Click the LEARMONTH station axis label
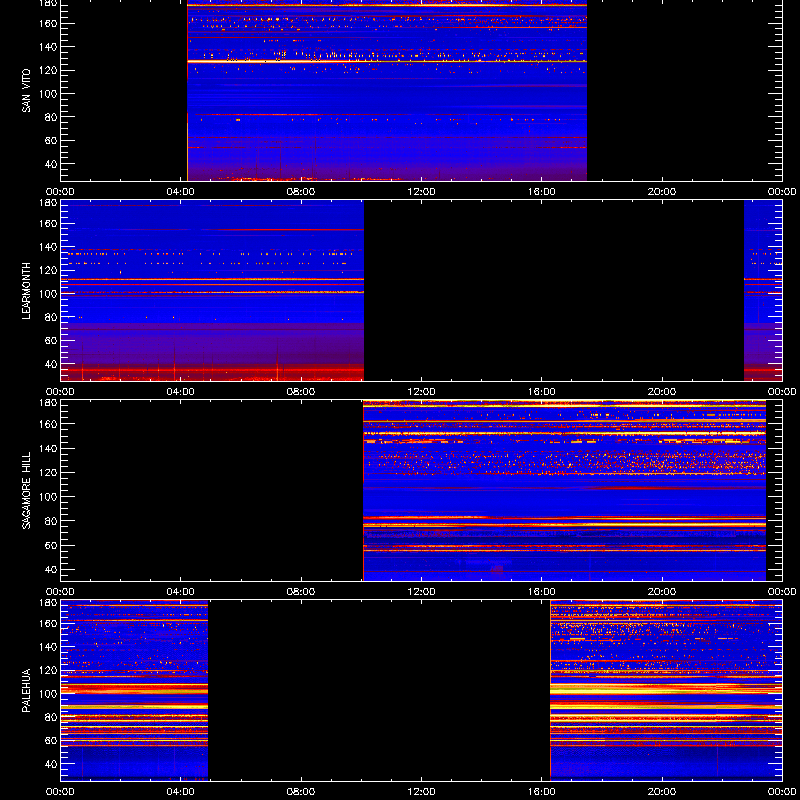The height and width of the screenshot is (800, 800). [x=26, y=291]
